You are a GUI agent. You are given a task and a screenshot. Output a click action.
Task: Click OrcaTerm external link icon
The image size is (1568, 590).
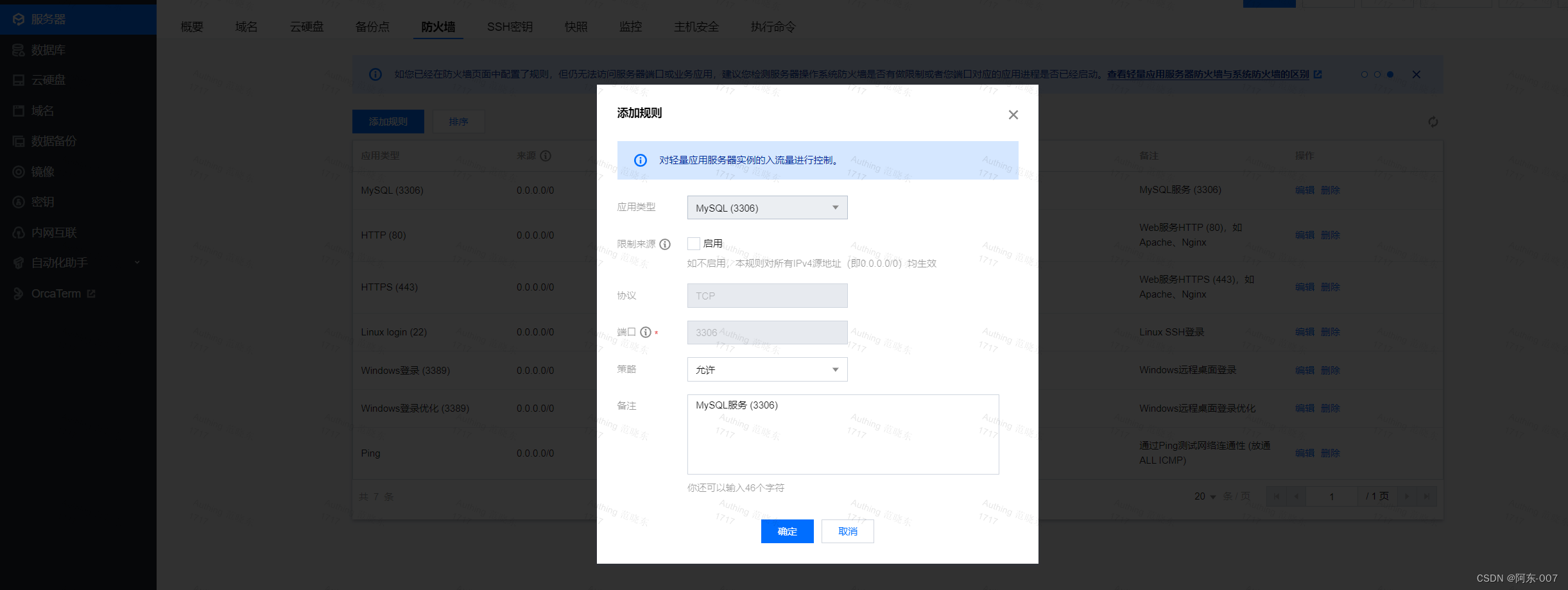point(91,294)
